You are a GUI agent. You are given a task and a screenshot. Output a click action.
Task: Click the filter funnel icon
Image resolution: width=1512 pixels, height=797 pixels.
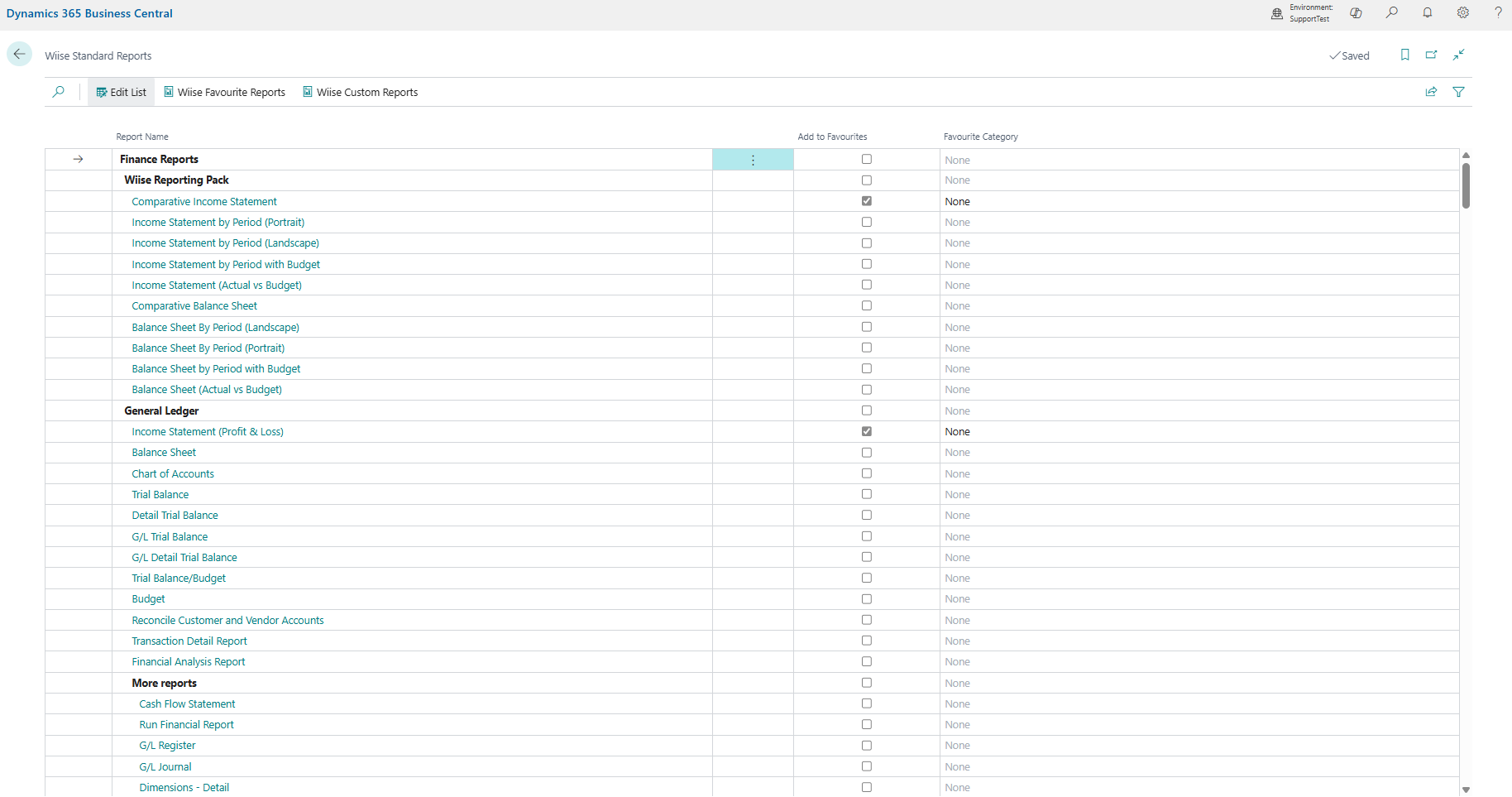pyautogui.click(x=1458, y=92)
